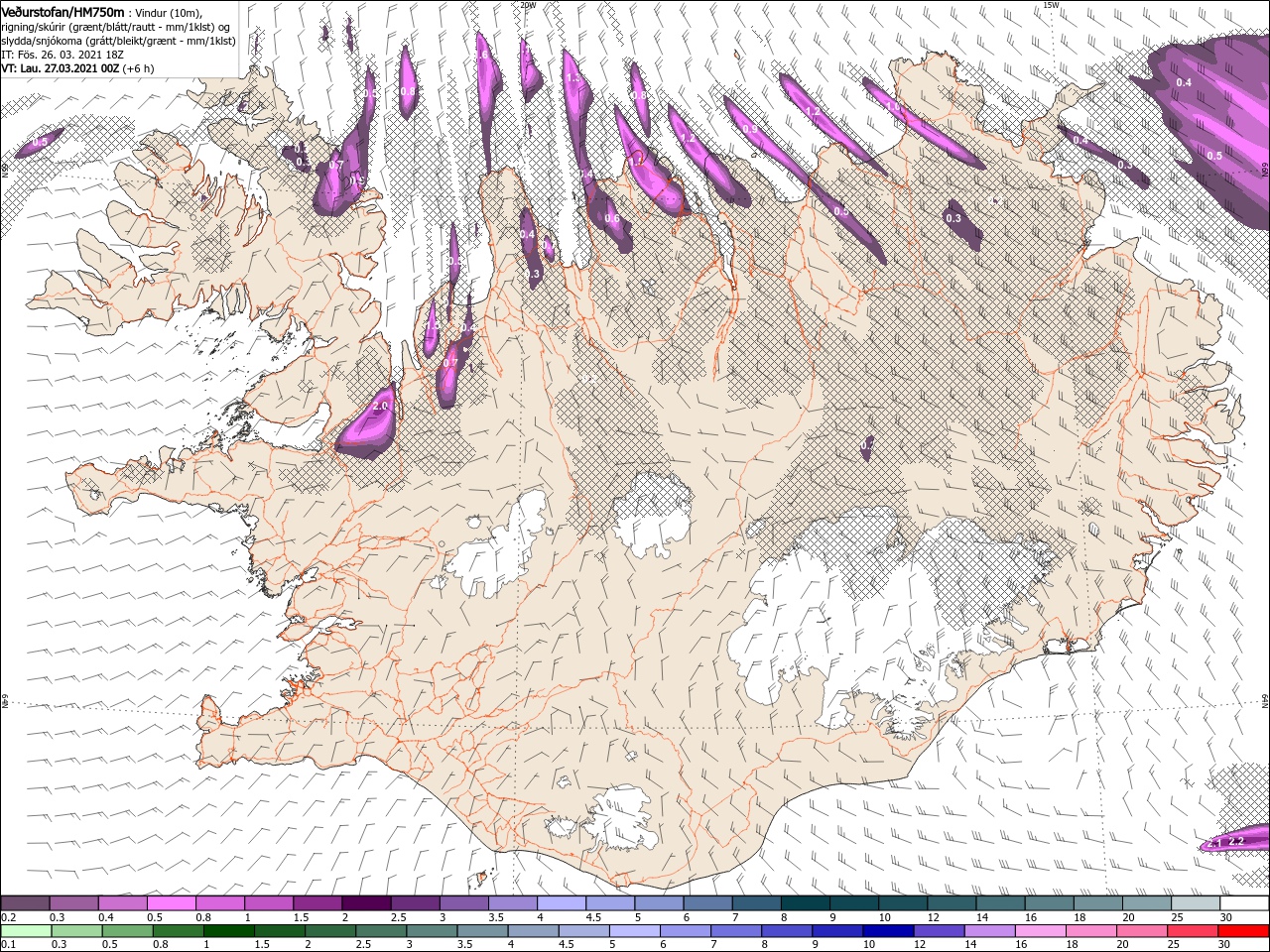Select the grey-green 3–3.5 rain swatch
This screenshot has height=952, width=1270.
coord(432,931)
